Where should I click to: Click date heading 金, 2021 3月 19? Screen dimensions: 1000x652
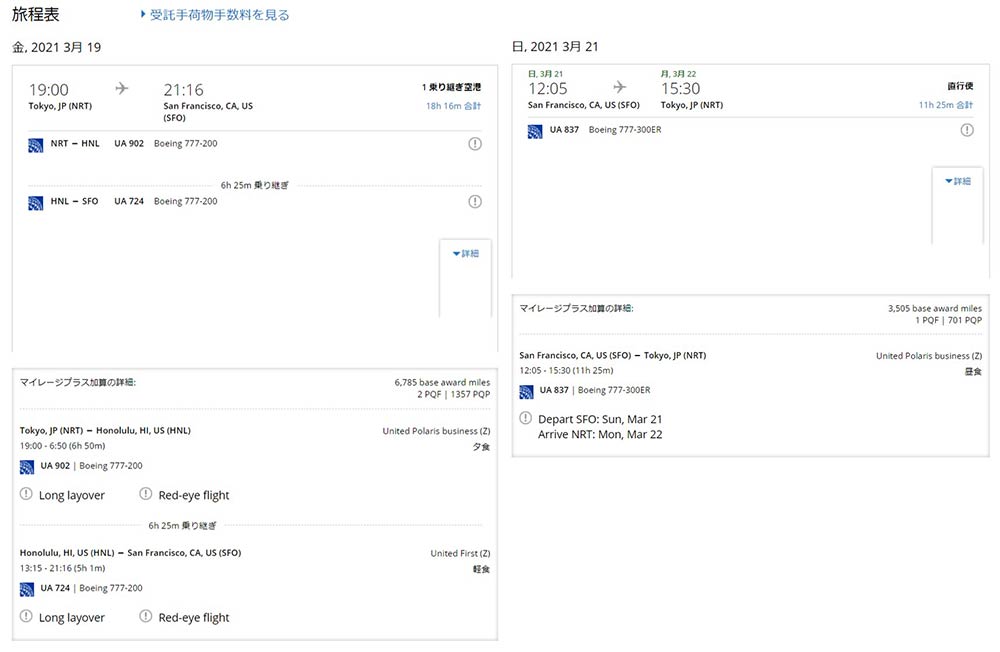(x=57, y=47)
